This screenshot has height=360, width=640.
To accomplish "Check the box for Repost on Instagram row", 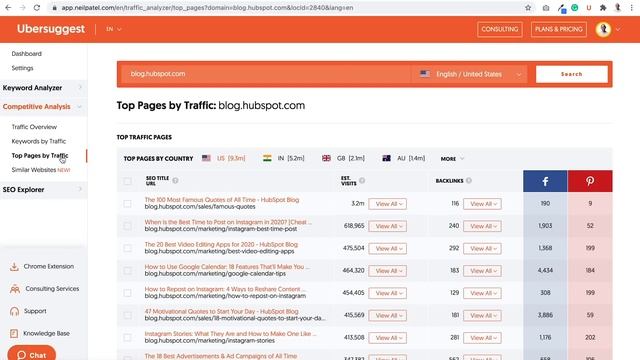I will [x=127, y=293].
